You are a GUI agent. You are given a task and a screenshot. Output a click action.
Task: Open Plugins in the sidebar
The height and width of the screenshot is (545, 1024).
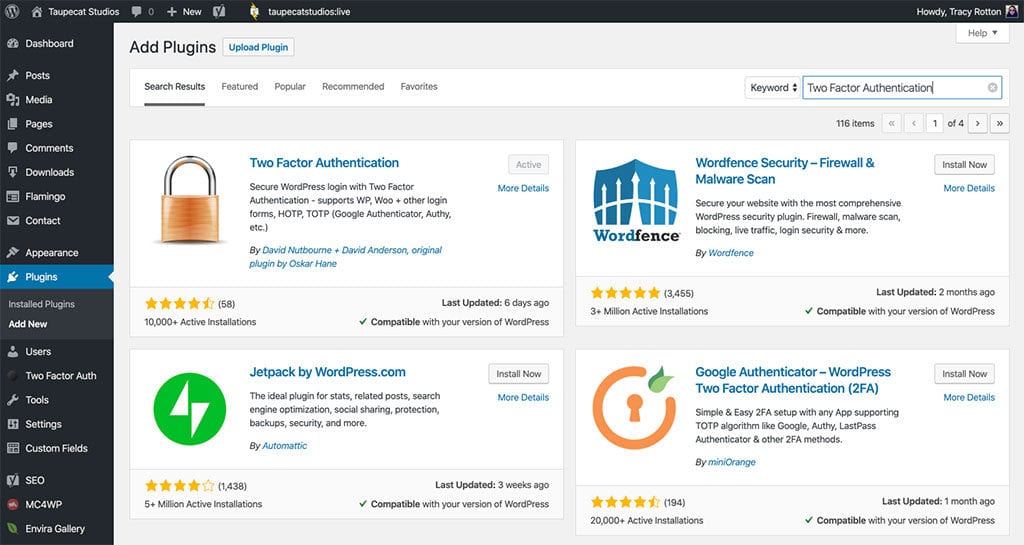pyautogui.click(x=57, y=277)
